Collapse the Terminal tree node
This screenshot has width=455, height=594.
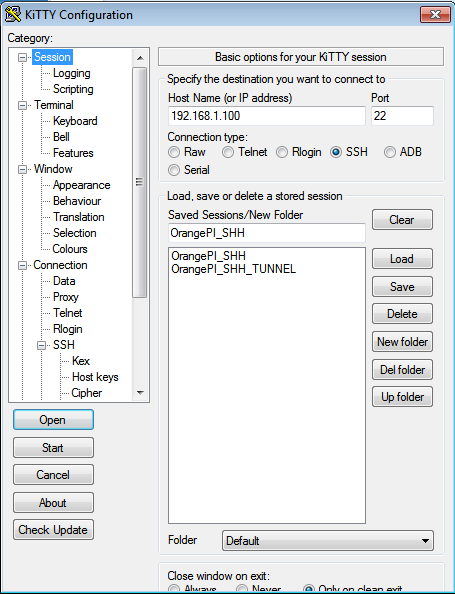point(23,105)
